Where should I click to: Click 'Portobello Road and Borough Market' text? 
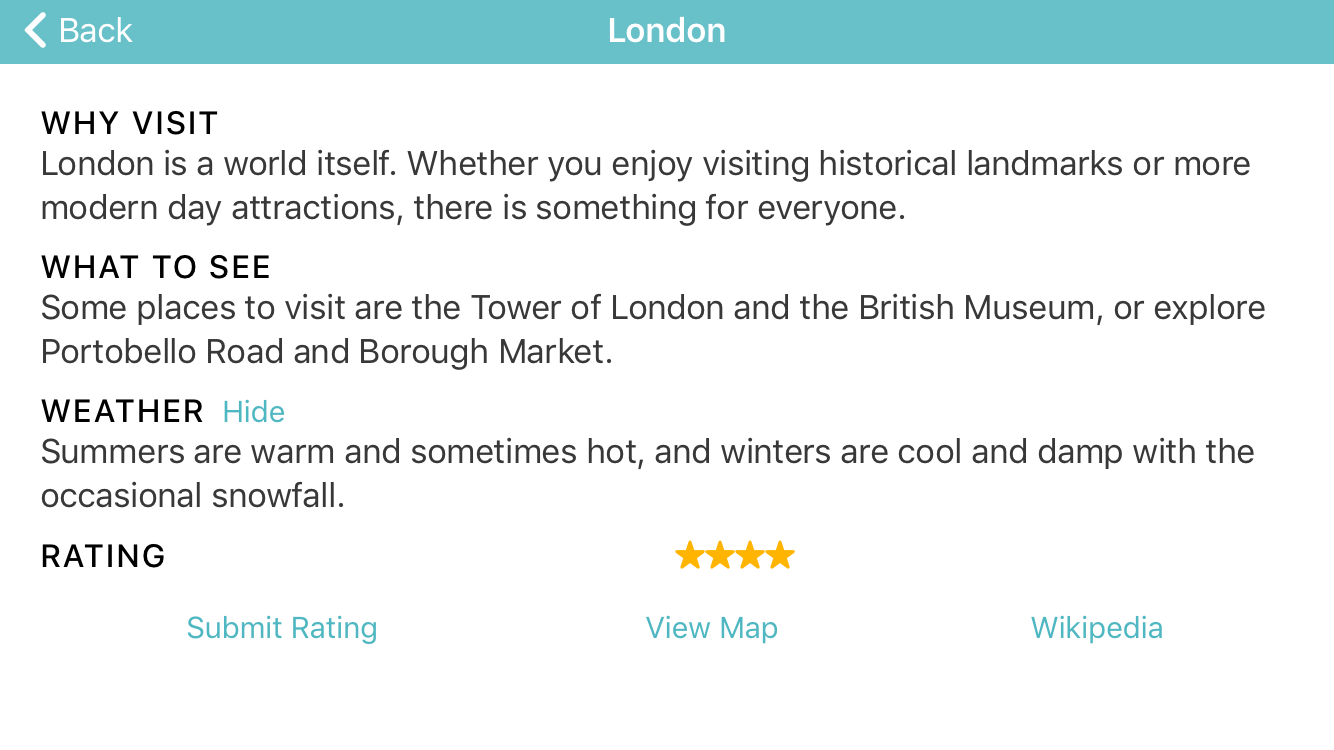point(325,352)
